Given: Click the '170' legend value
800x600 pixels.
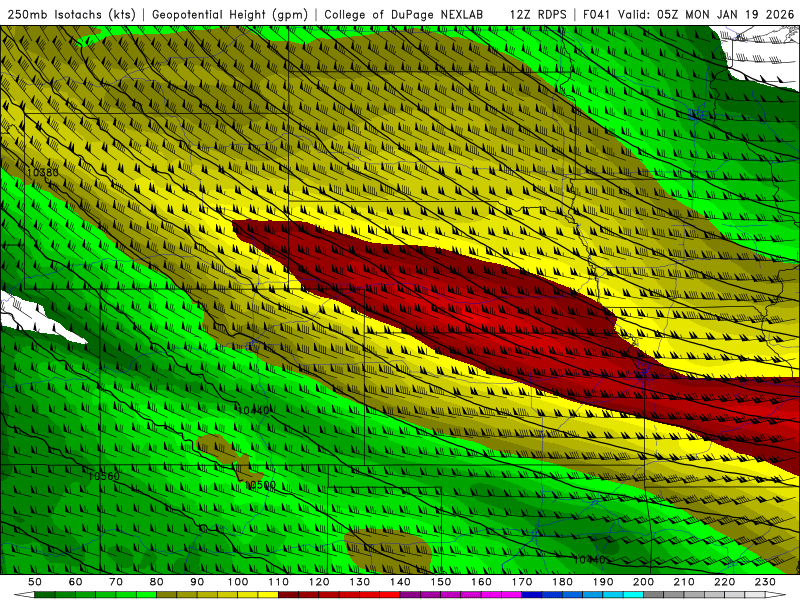Looking at the screenshot, I should point(522,582).
